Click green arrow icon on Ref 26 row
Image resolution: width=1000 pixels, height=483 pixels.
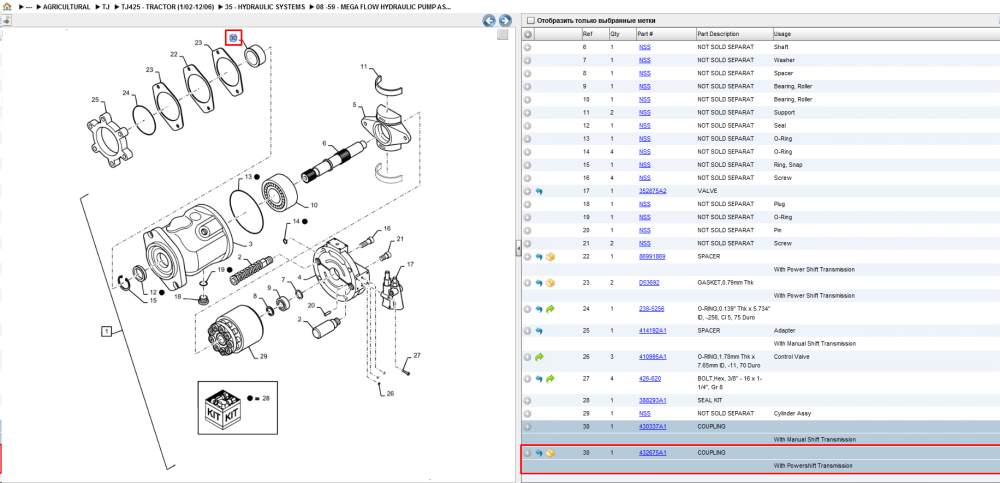point(538,357)
